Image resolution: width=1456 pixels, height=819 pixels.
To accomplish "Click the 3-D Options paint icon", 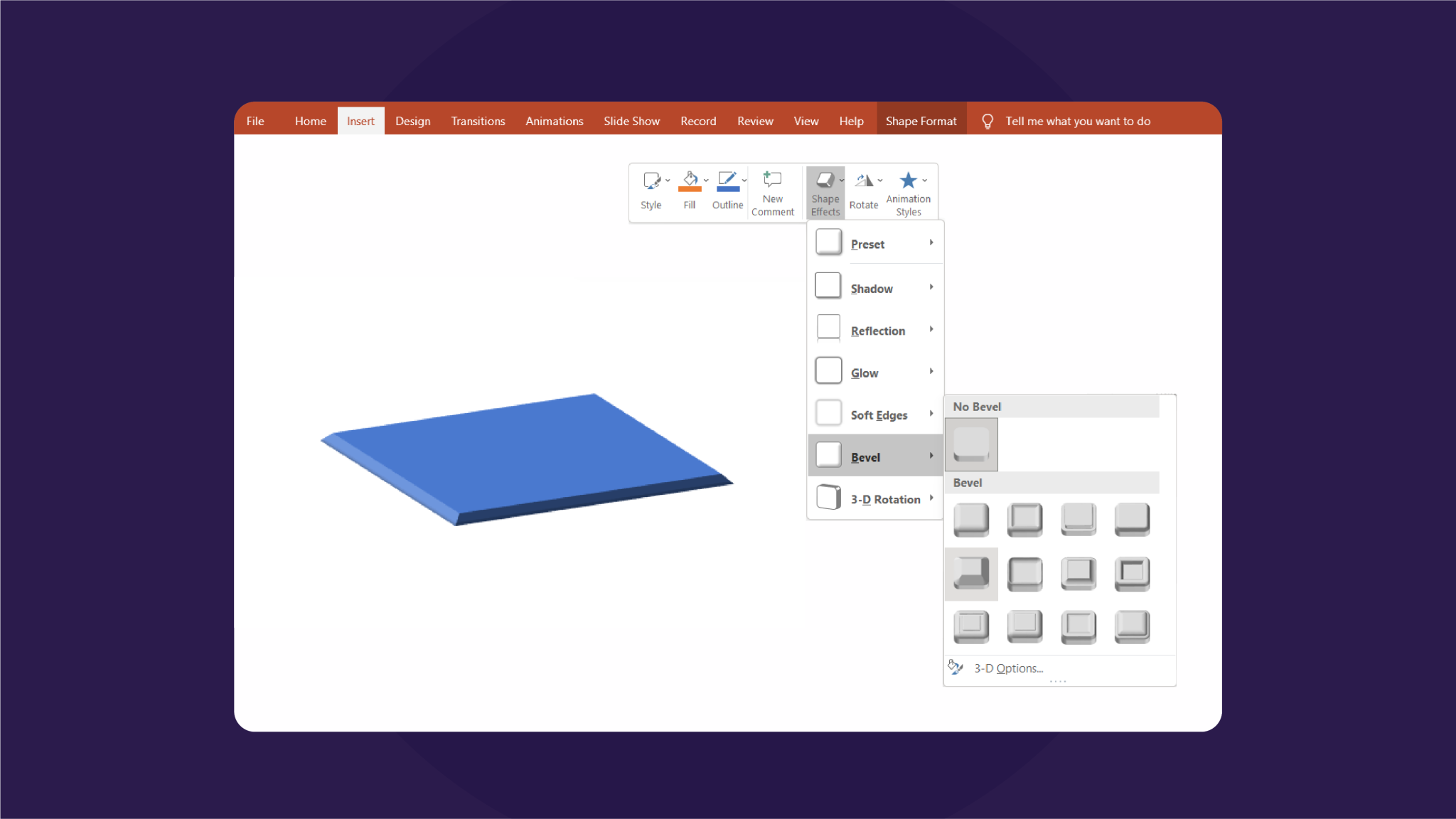I will tap(955, 667).
